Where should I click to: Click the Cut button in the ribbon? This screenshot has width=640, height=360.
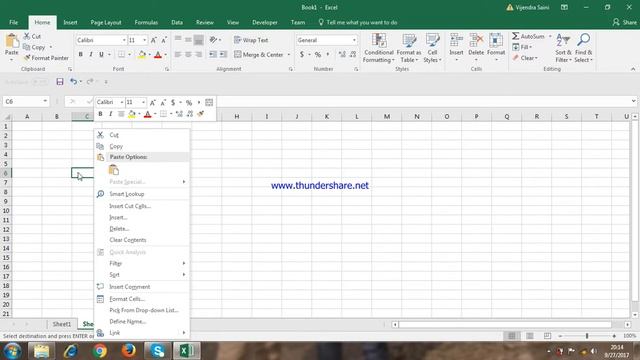pos(32,36)
